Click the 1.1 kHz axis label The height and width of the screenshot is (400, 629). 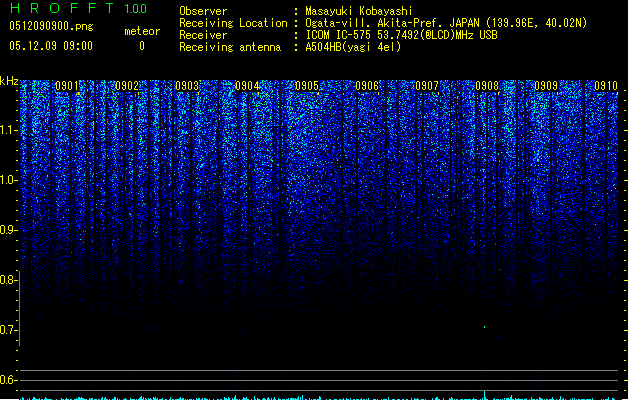coord(8,130)
